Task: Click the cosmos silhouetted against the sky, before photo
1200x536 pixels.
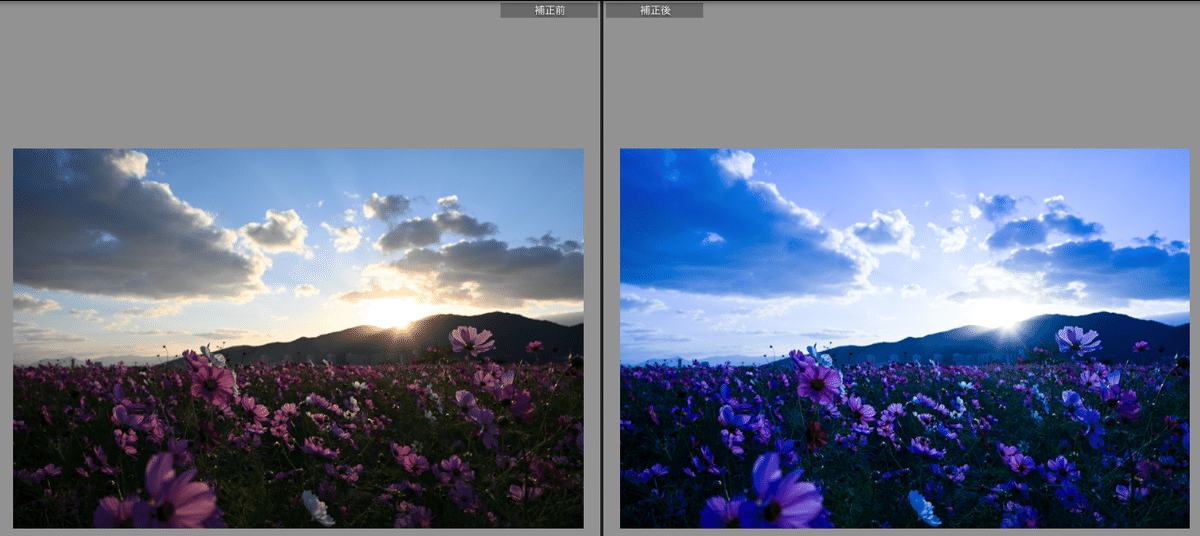Action: [470, 340]
